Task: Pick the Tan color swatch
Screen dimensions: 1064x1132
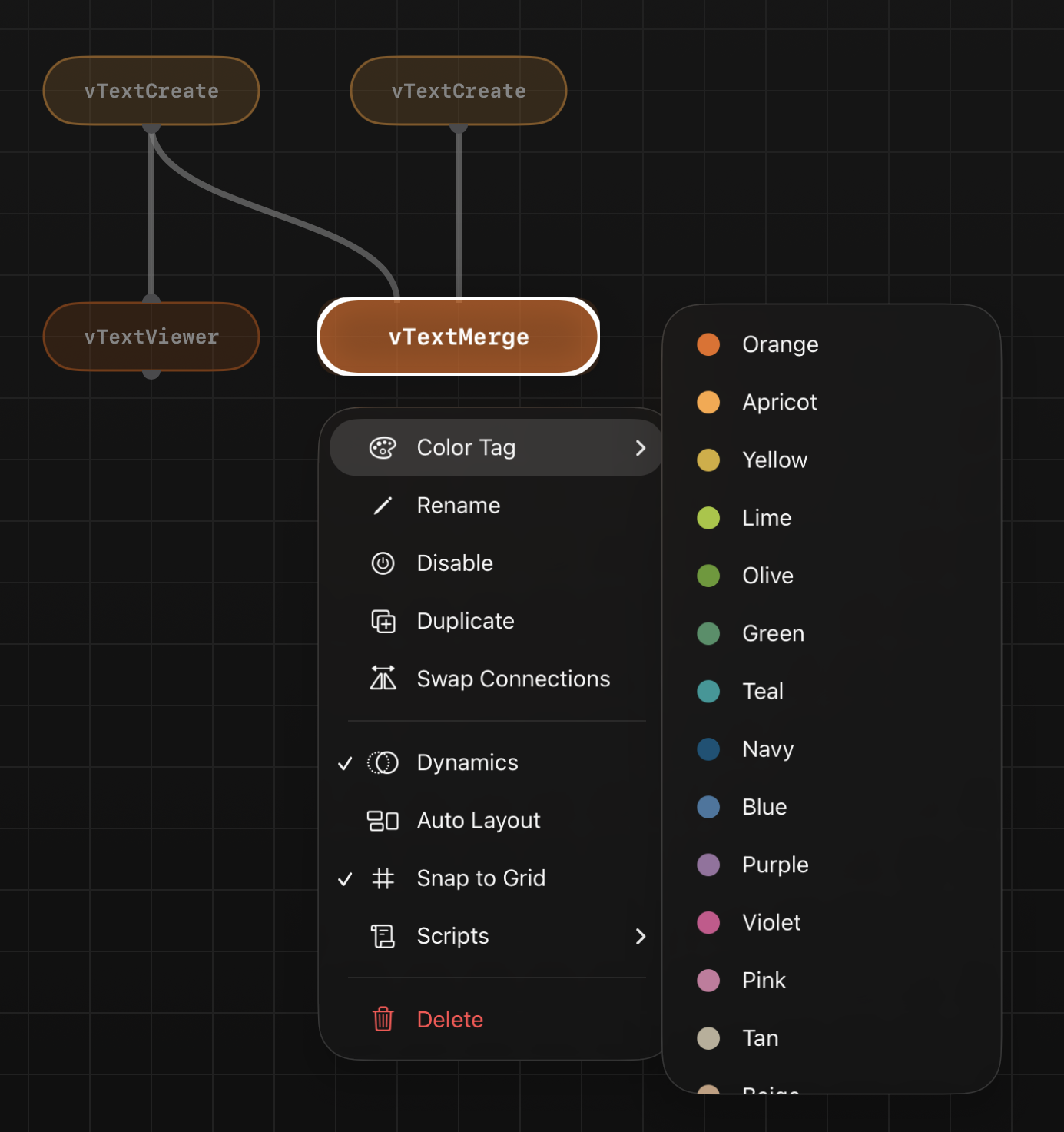Action: pyautogui.click(x=708, y=1038)
